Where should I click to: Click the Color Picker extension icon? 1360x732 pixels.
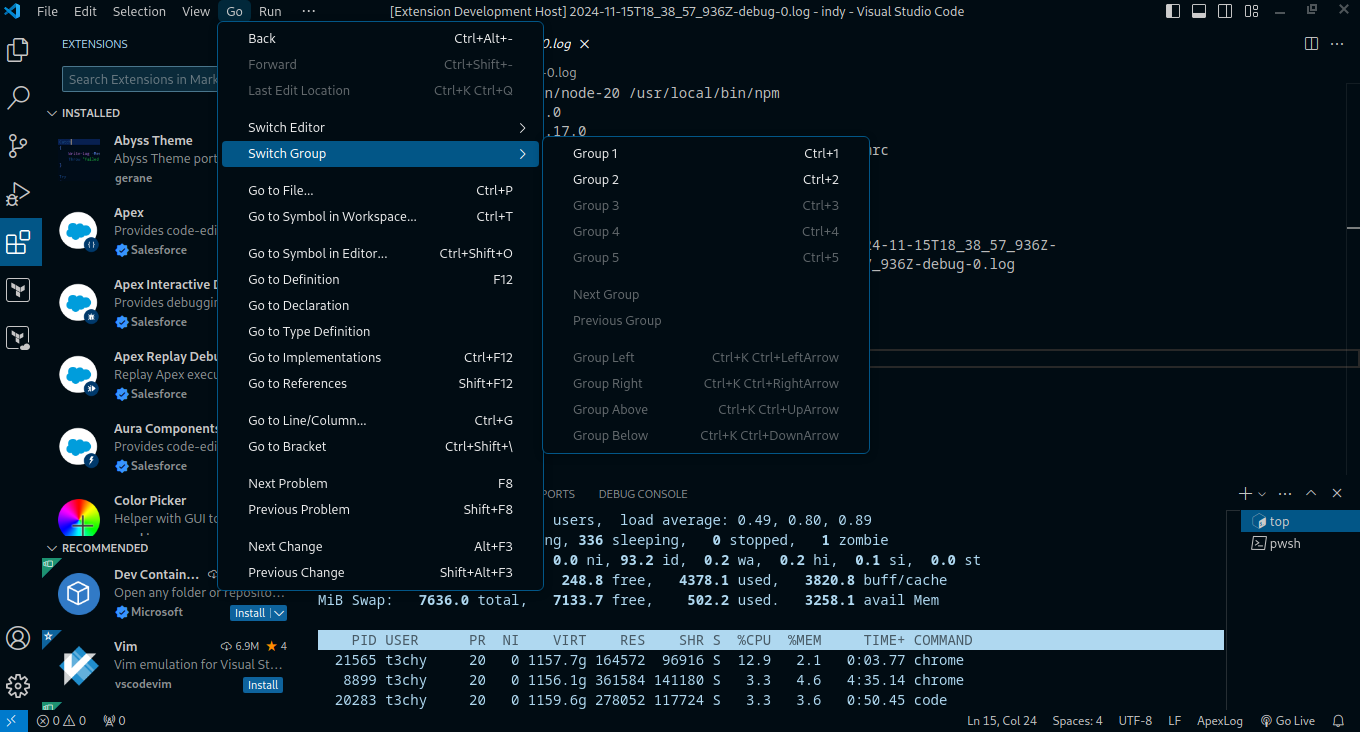click(78, 518)
